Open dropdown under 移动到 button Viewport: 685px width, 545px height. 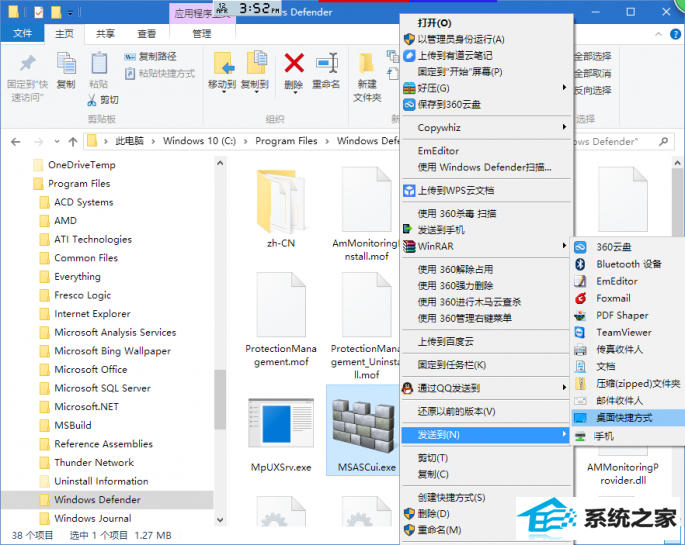point(224,92)
